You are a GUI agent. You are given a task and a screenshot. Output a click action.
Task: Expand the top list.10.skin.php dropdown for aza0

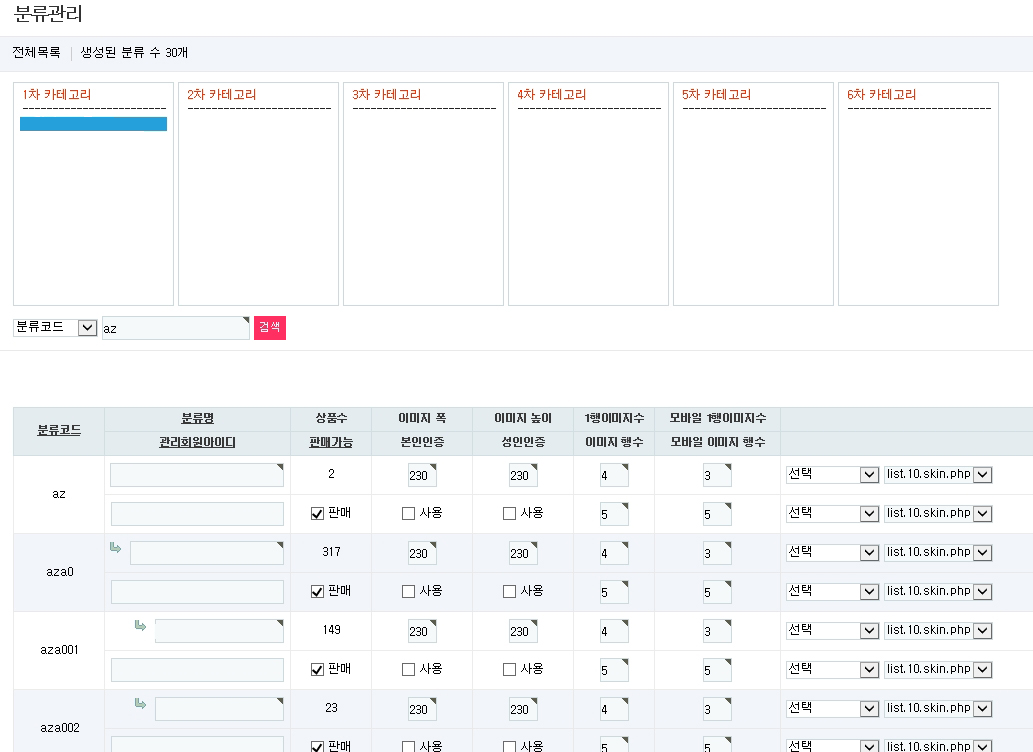click(937, 553)
